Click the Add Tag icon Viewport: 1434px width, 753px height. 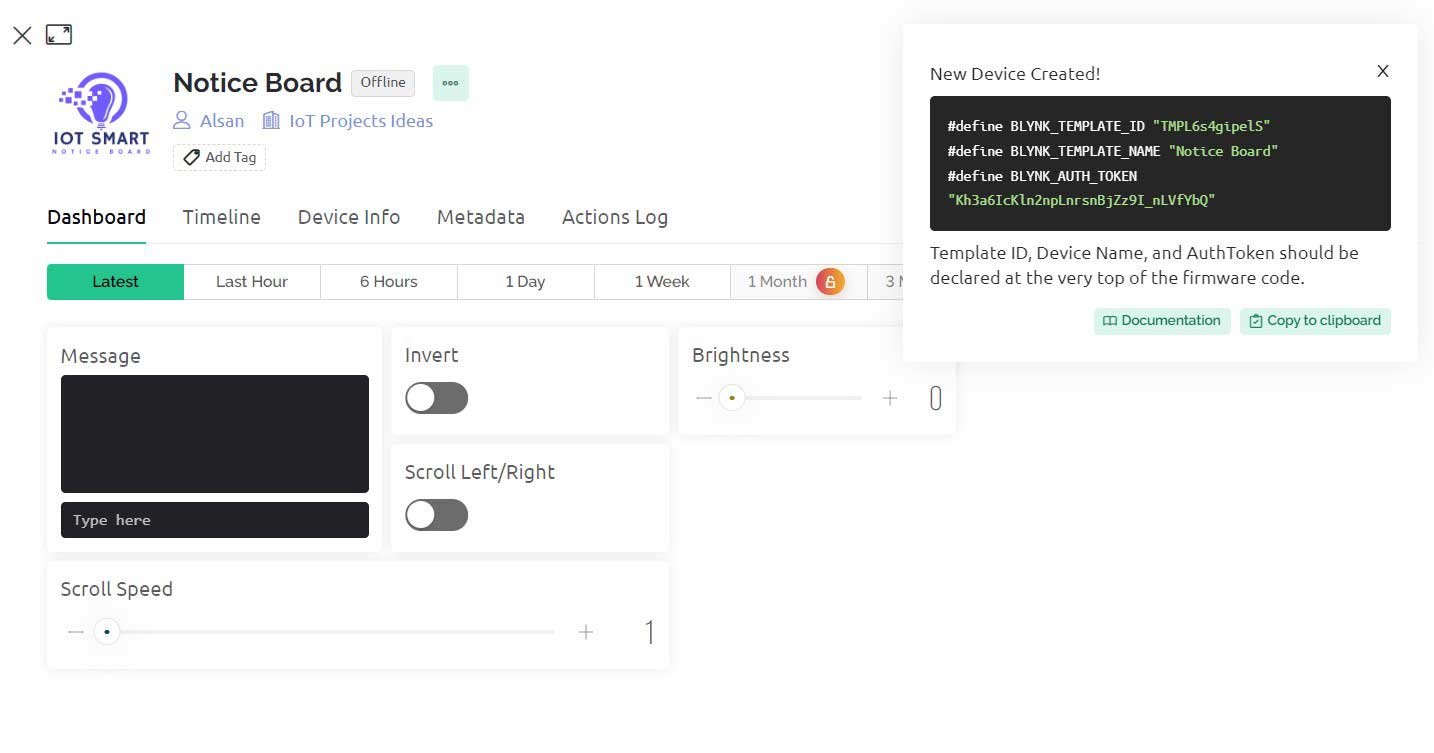tap(190, 157)
